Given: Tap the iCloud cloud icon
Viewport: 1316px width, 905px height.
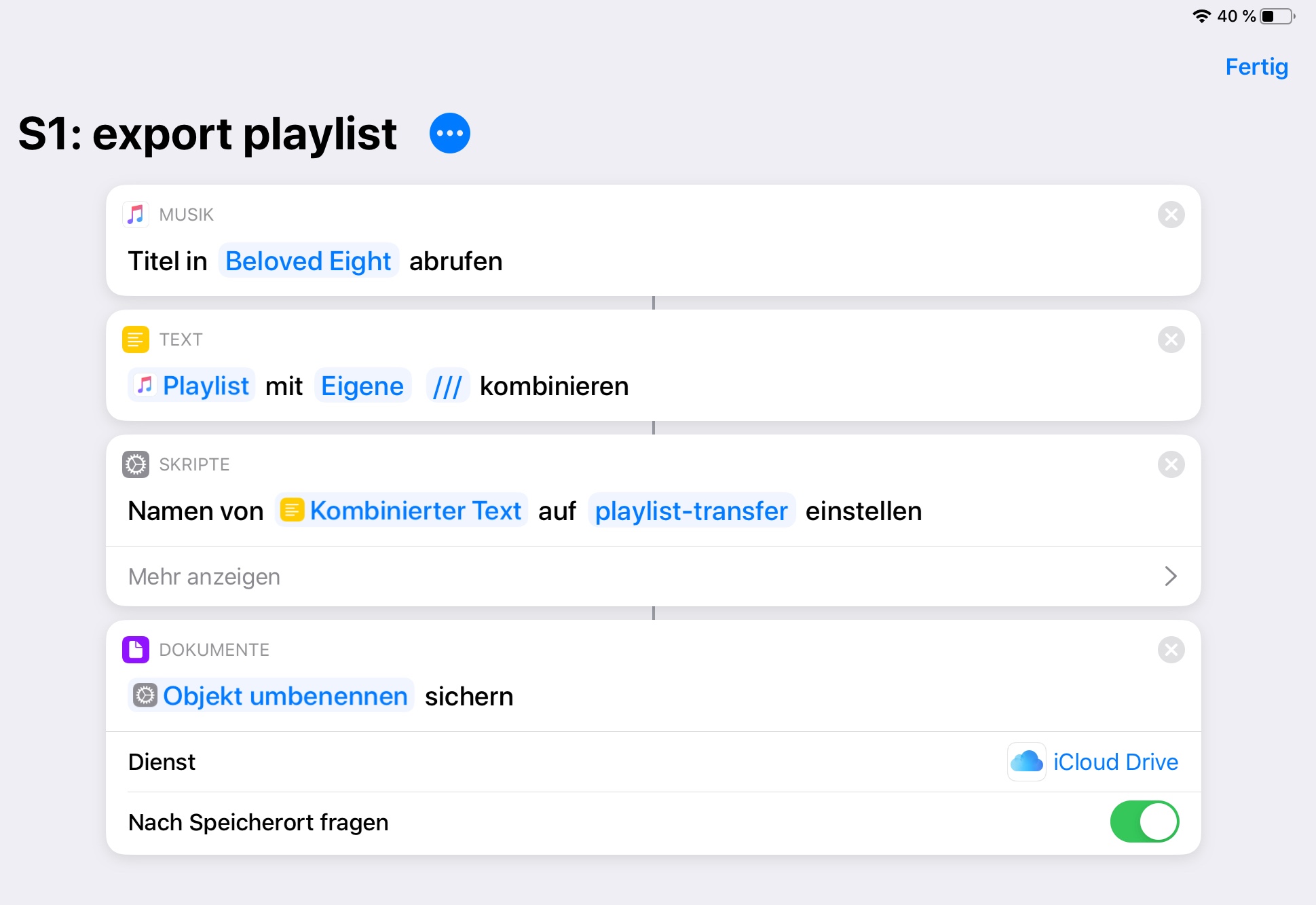Looking at the screenshot, I should [x=1026, y=762].
